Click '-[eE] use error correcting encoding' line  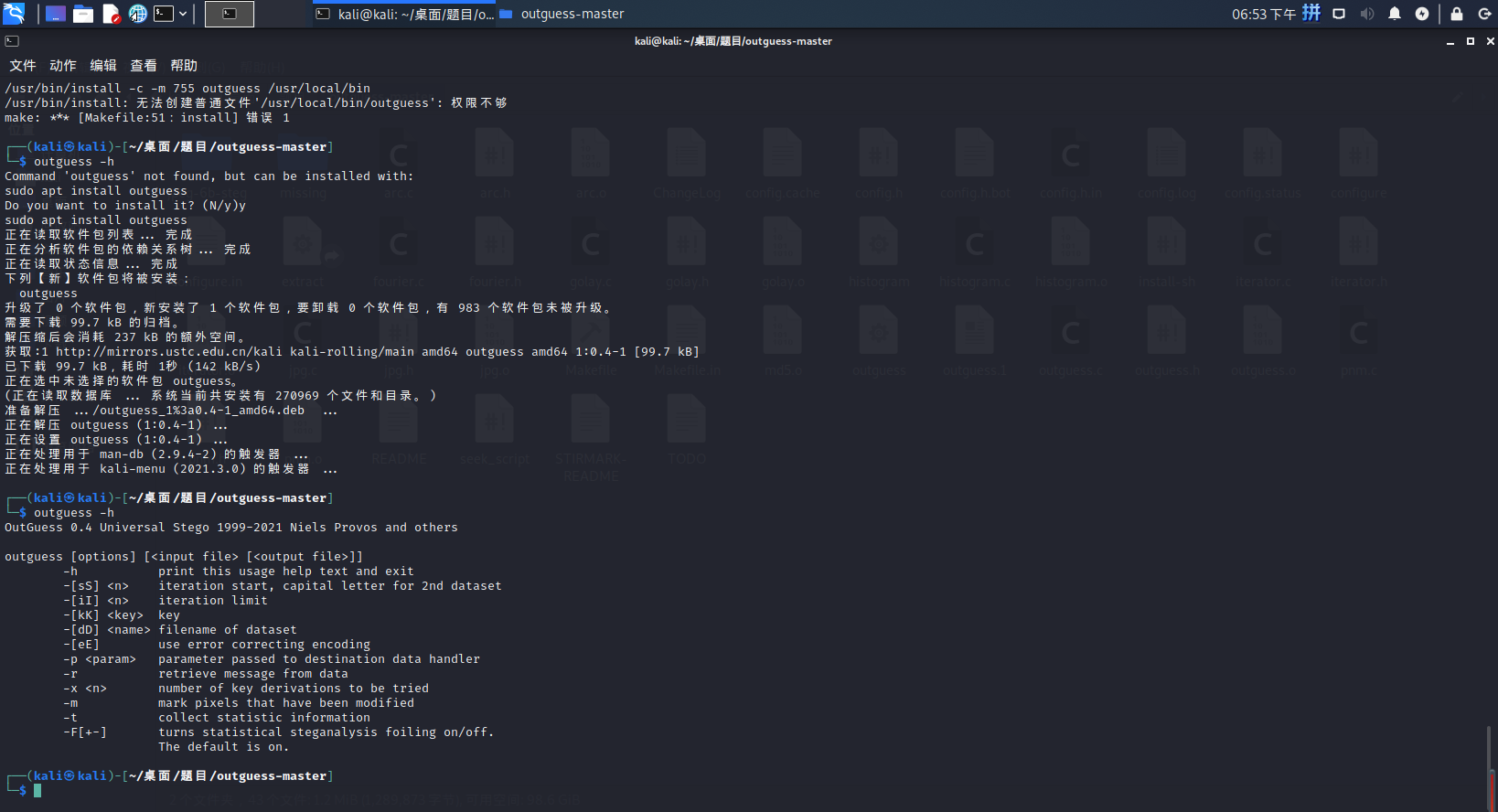click(217, 645)
